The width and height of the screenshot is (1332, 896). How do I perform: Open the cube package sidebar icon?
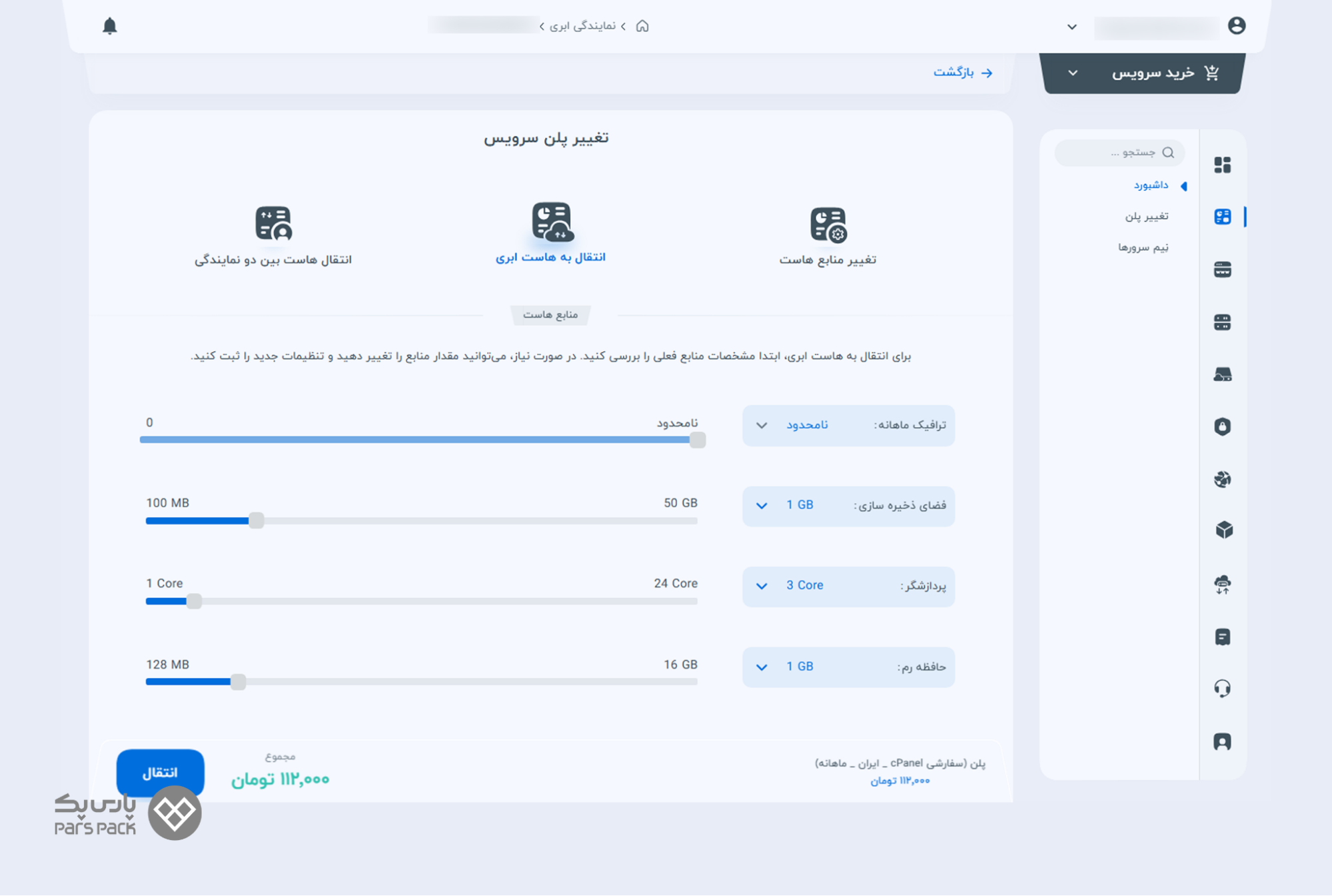pyautogui.click(x=1223, y=530)
